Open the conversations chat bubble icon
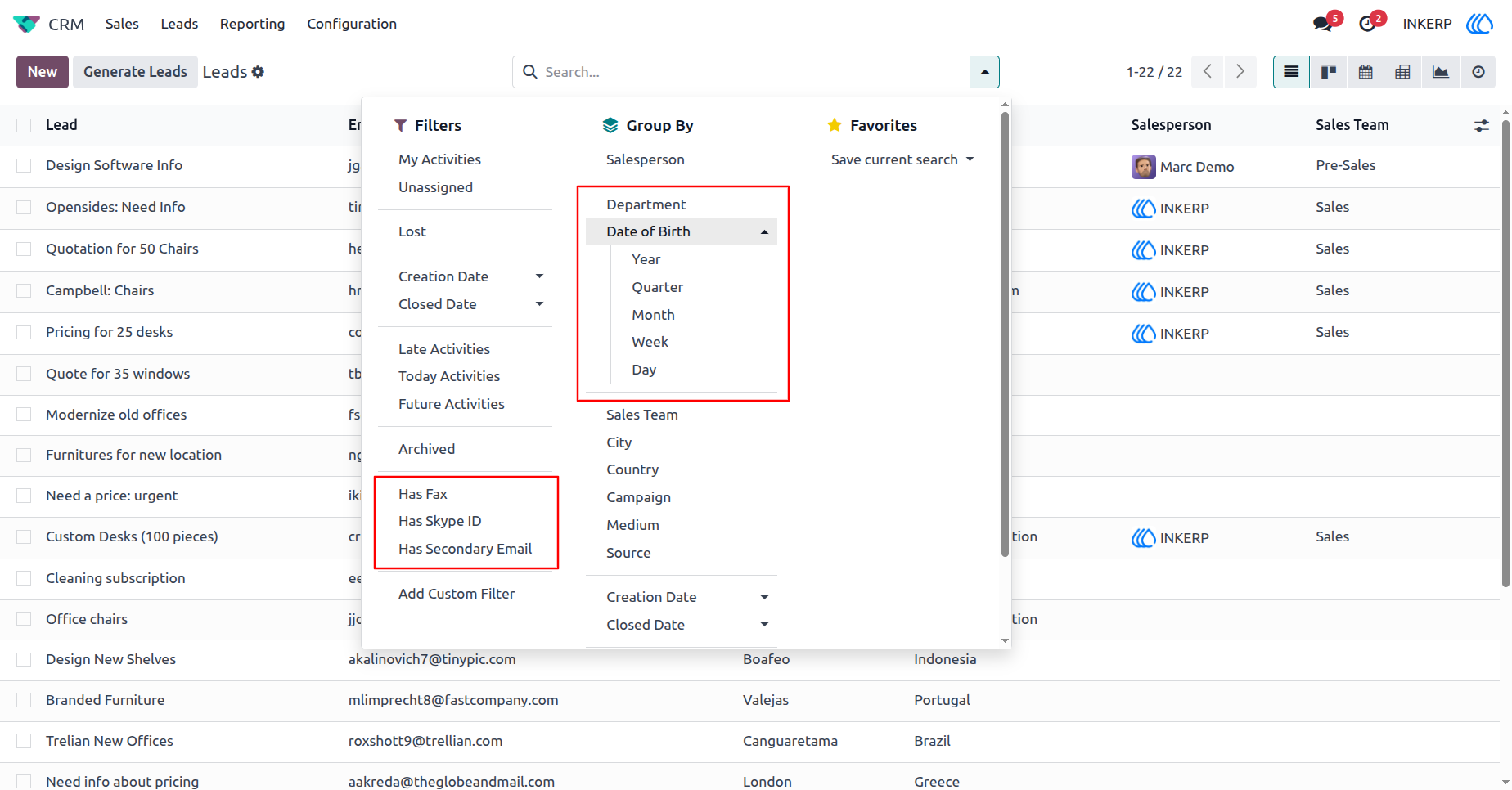Image resolution: width=1512 pixels, height=790 pixels. tap(1322, 24)
